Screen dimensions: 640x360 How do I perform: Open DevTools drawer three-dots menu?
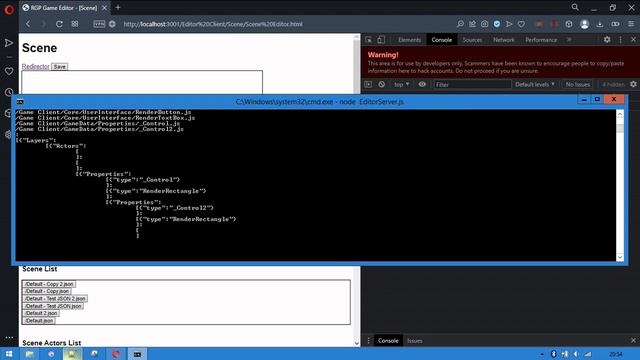pyautogui.click(x=369, y=340)
